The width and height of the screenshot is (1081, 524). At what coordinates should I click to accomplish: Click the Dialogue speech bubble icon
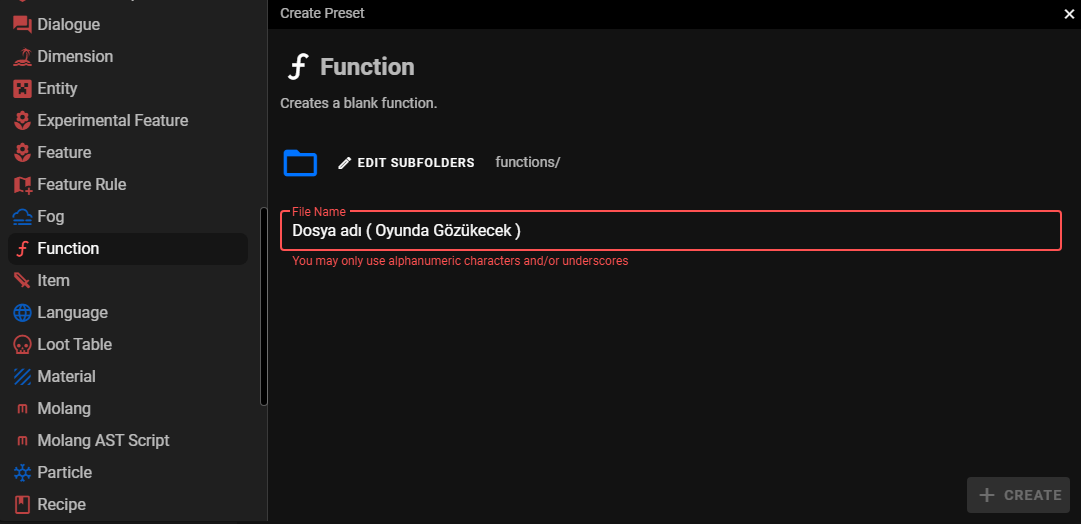tap(22, 25)
